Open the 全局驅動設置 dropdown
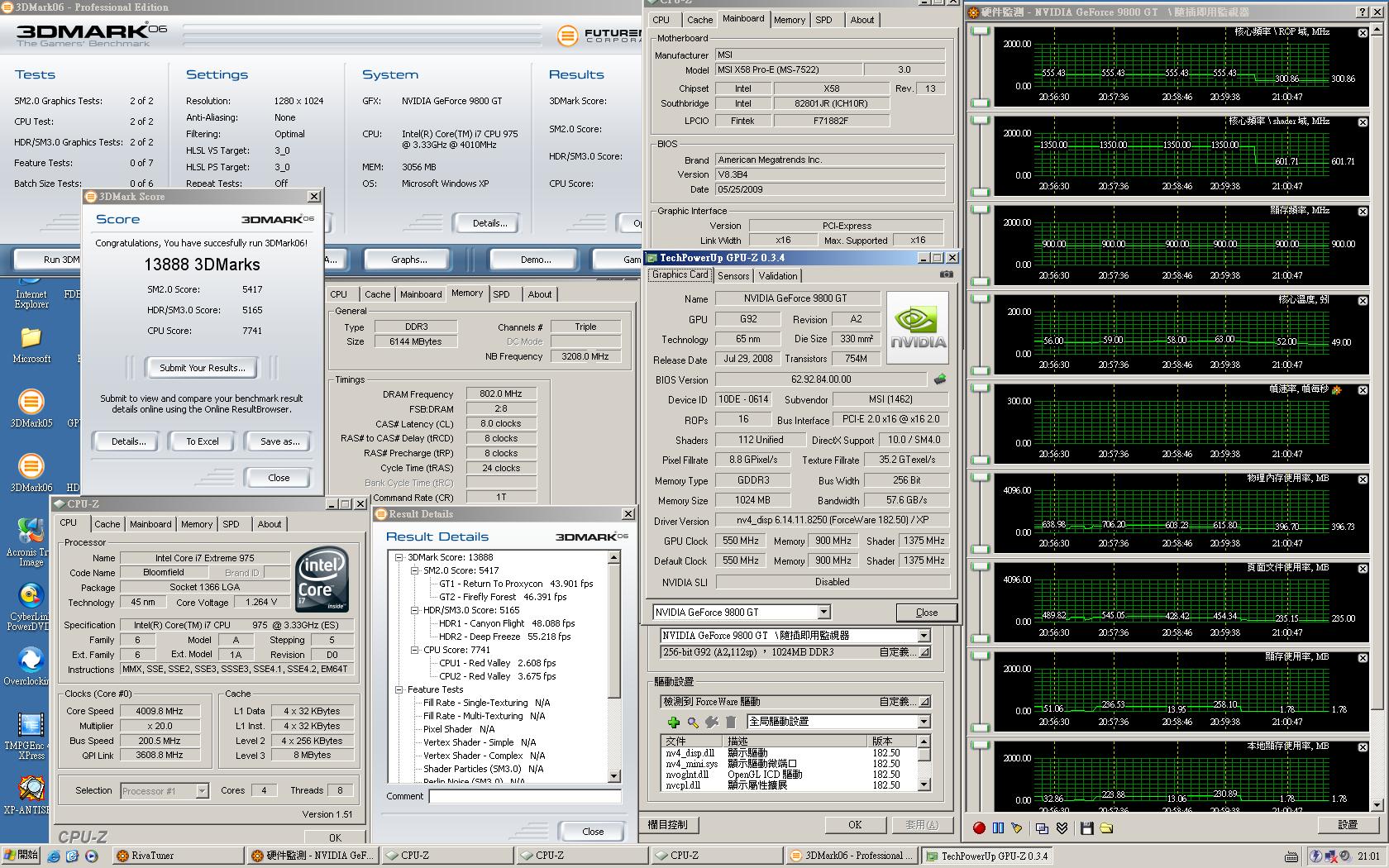The image size is (1389, 868). [924, 722]
